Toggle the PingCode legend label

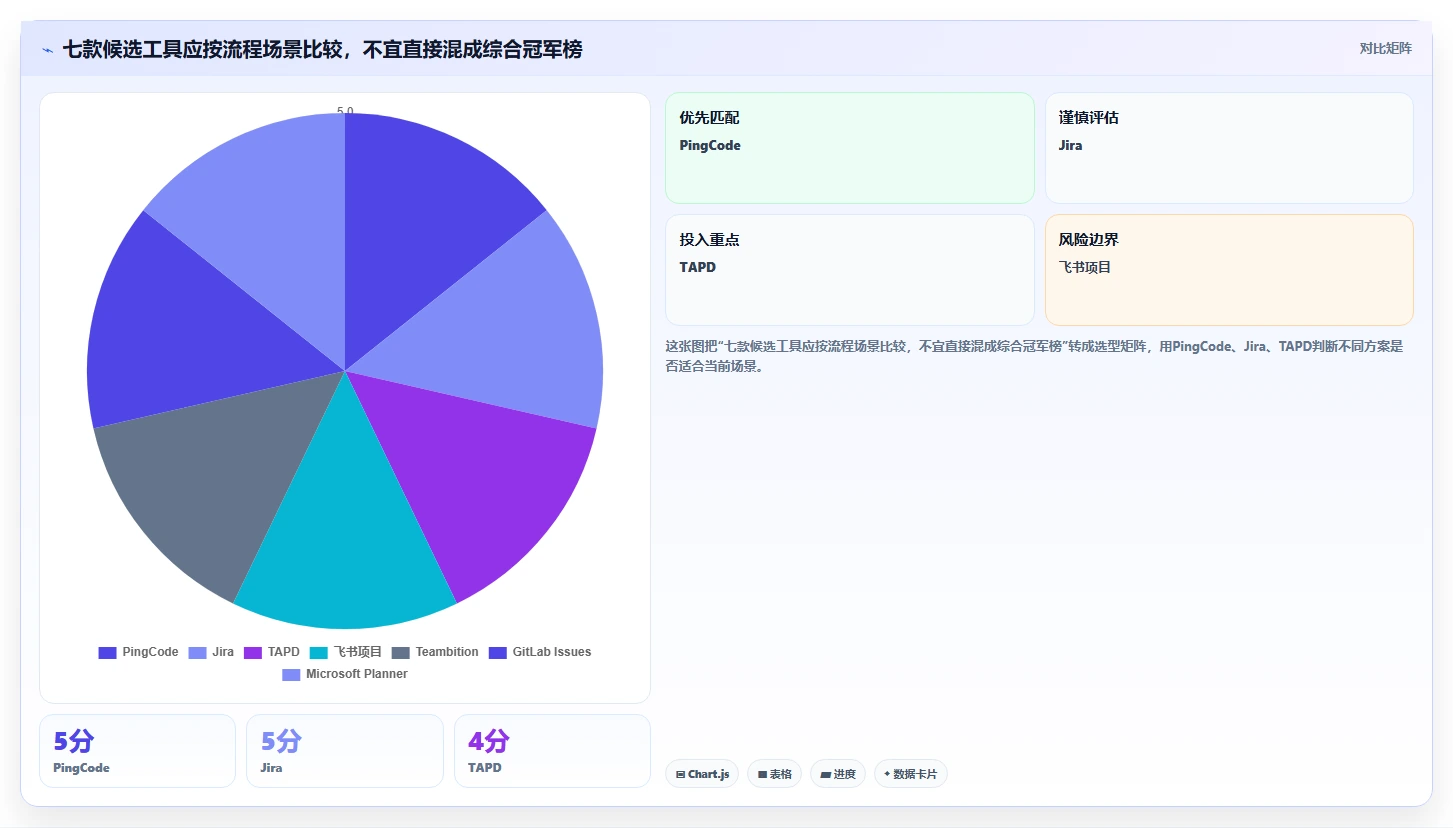point(150,652)
